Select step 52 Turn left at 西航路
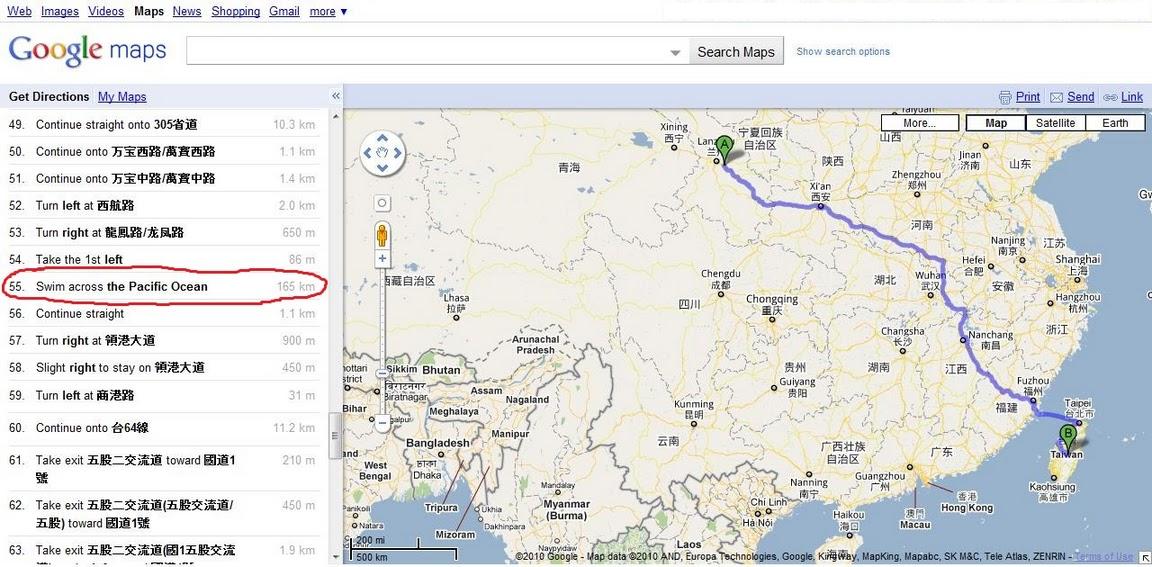Viewport: 1152px width, 567px height. (x=162, y=206)
